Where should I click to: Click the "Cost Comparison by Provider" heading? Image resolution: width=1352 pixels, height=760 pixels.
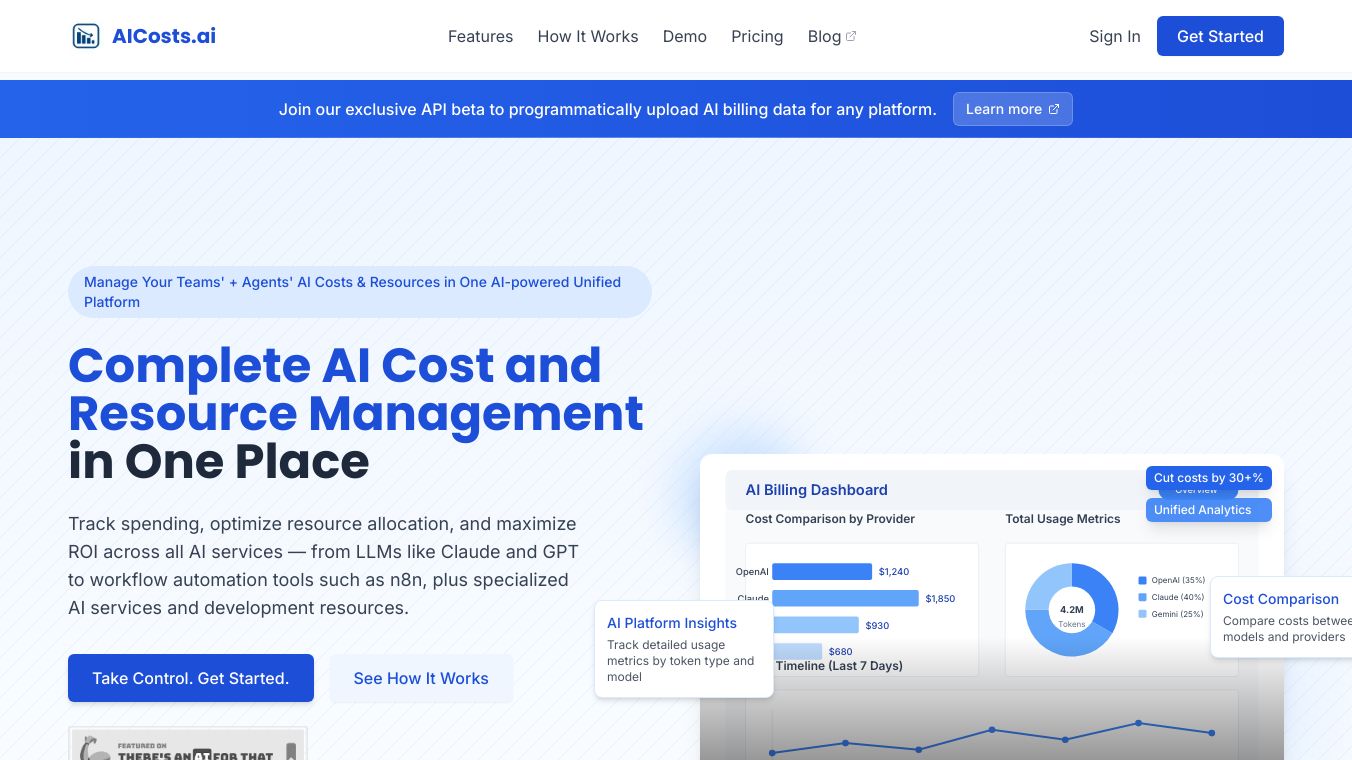point(830,519)
